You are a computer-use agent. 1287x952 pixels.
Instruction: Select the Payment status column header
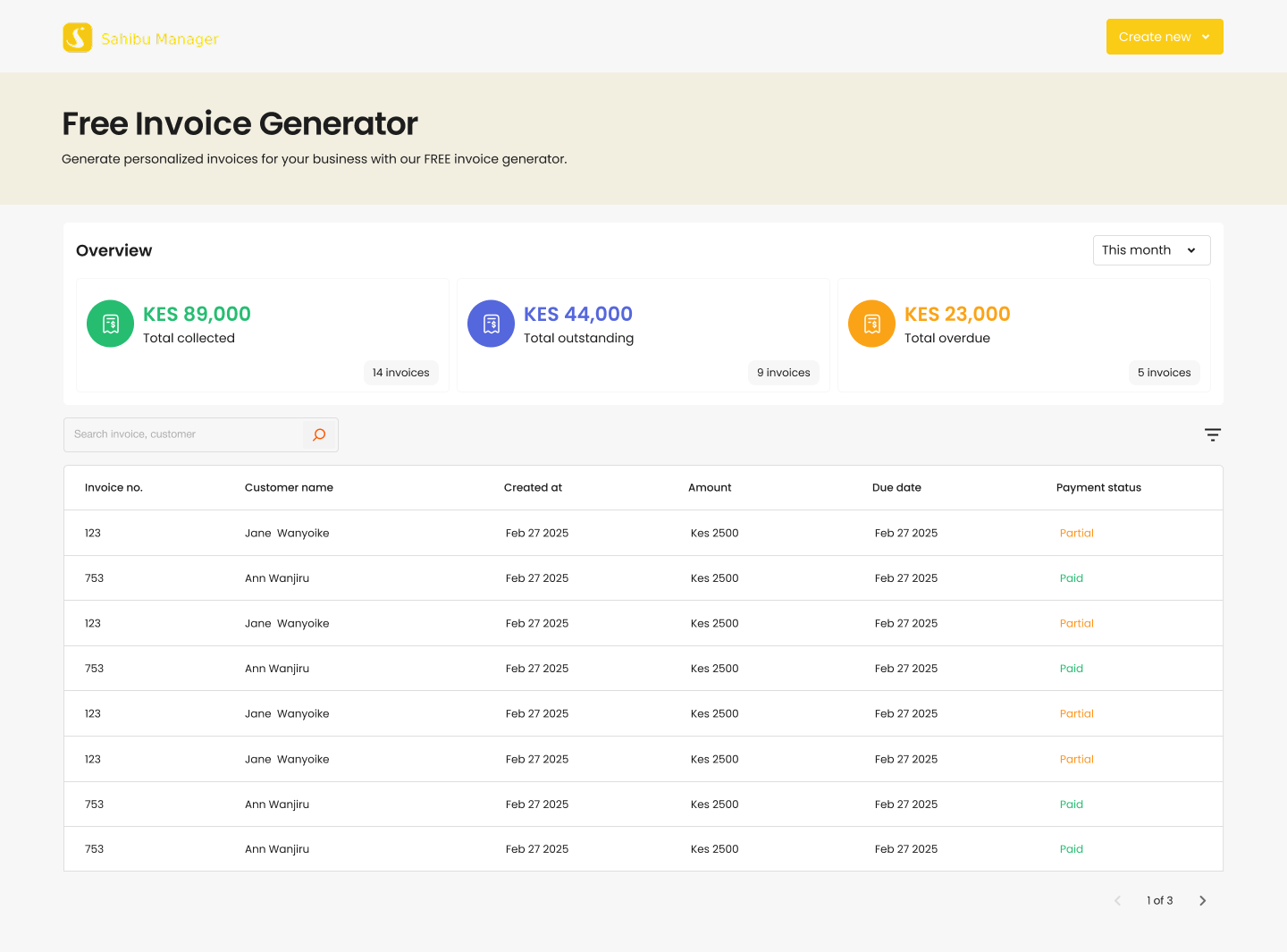coord(1098,487)
